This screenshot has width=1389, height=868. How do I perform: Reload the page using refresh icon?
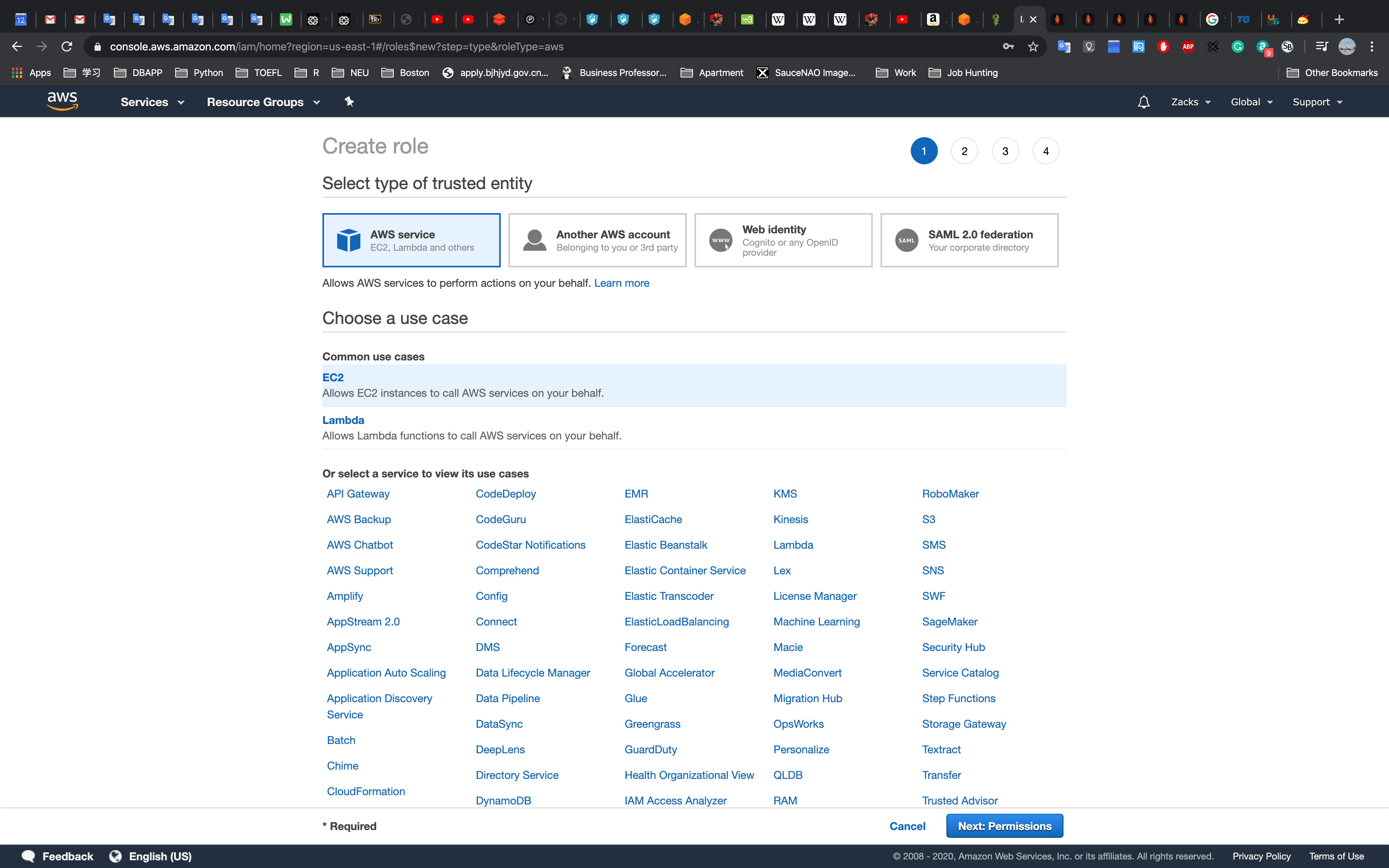click(x=67, y=46)
